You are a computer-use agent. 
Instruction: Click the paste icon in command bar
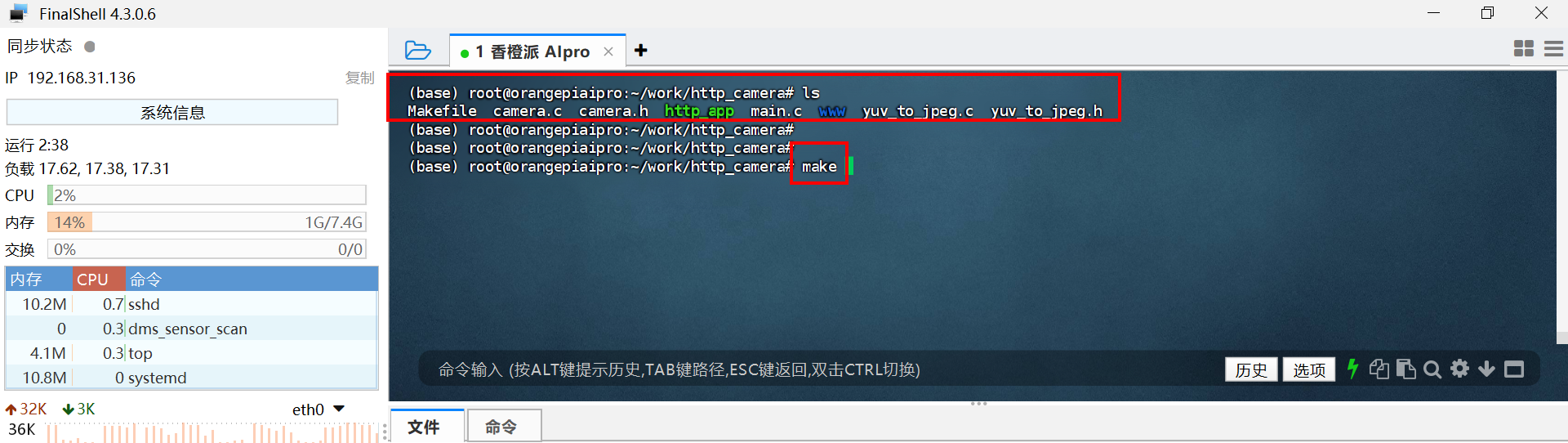click(x=1405, y=369)
